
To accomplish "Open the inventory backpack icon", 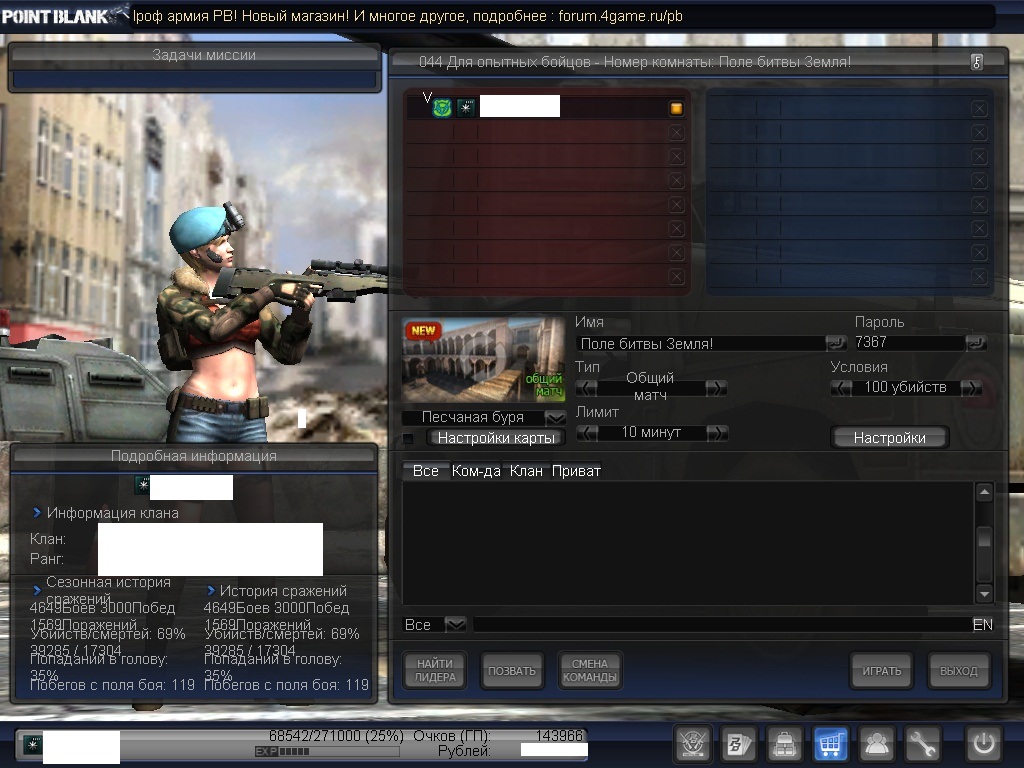I will click(x=785, y=744).
